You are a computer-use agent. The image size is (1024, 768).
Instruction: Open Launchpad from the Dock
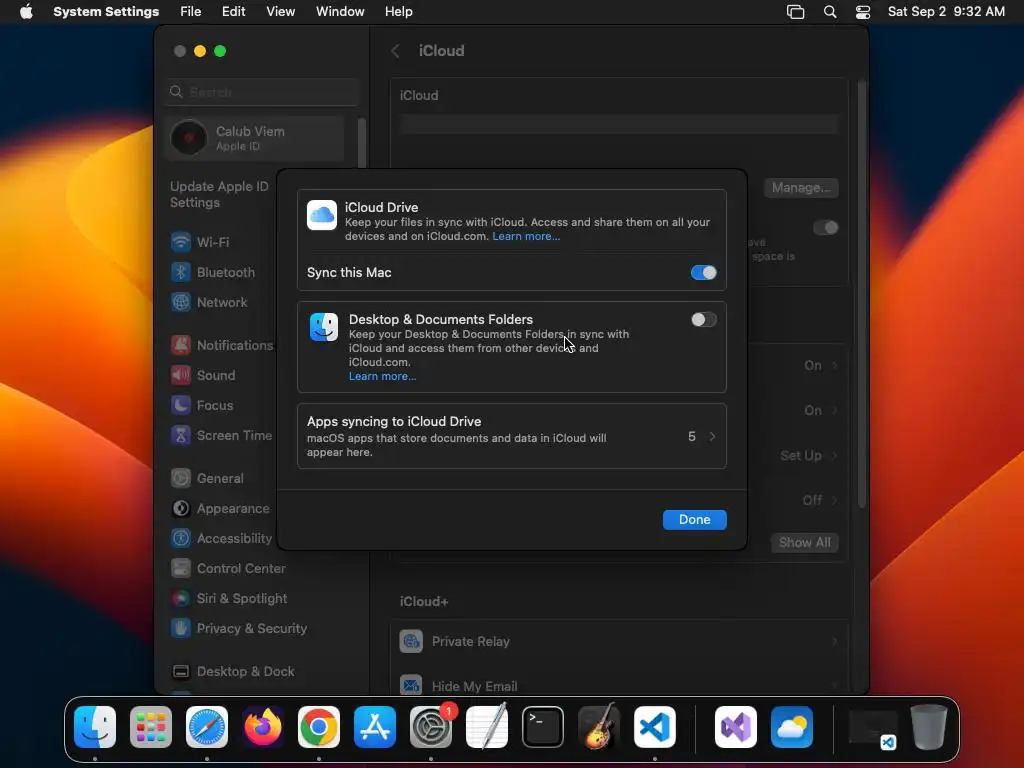(x=151, y=726)
